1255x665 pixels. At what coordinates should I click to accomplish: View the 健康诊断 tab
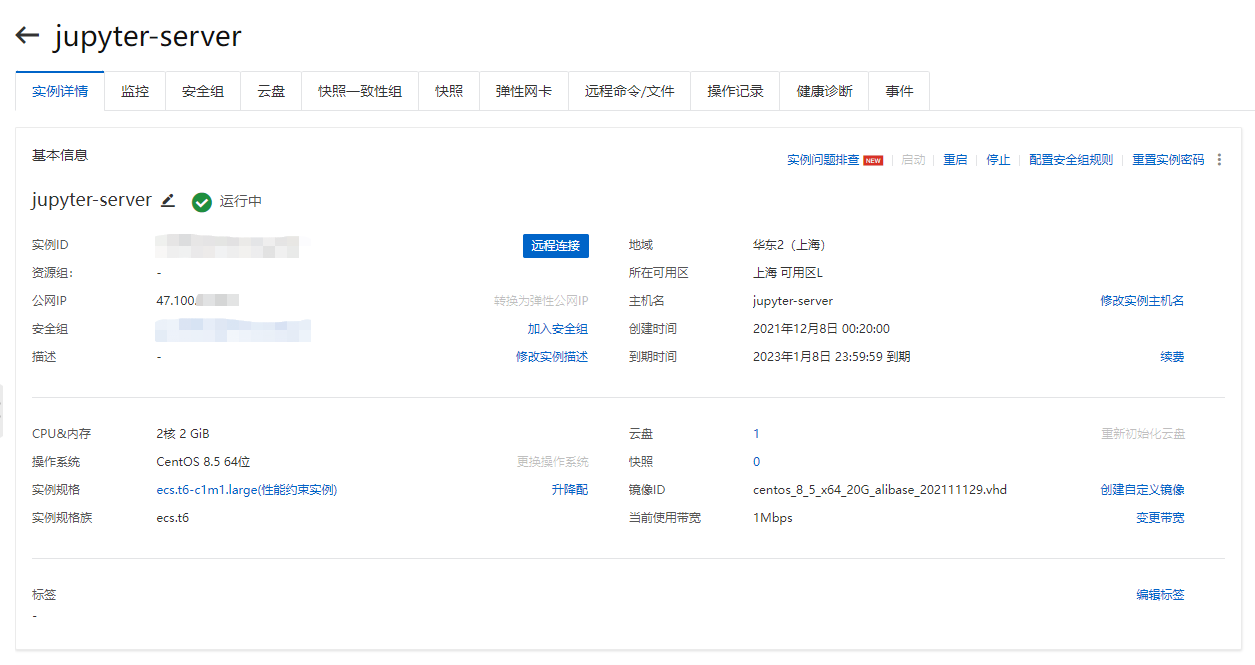click(824, 91)
